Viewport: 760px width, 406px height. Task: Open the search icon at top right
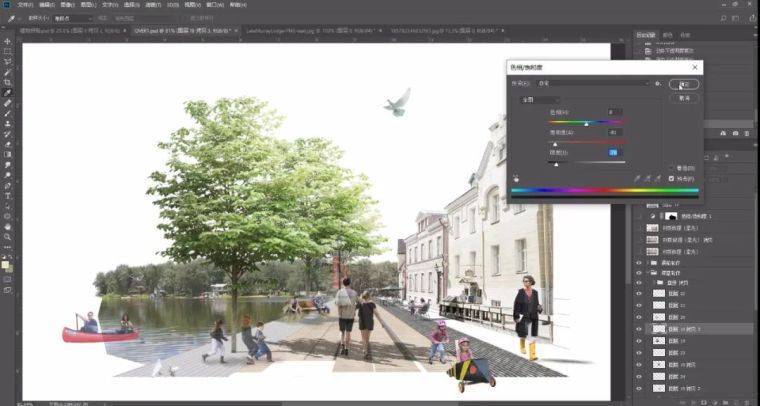[724, 18]
